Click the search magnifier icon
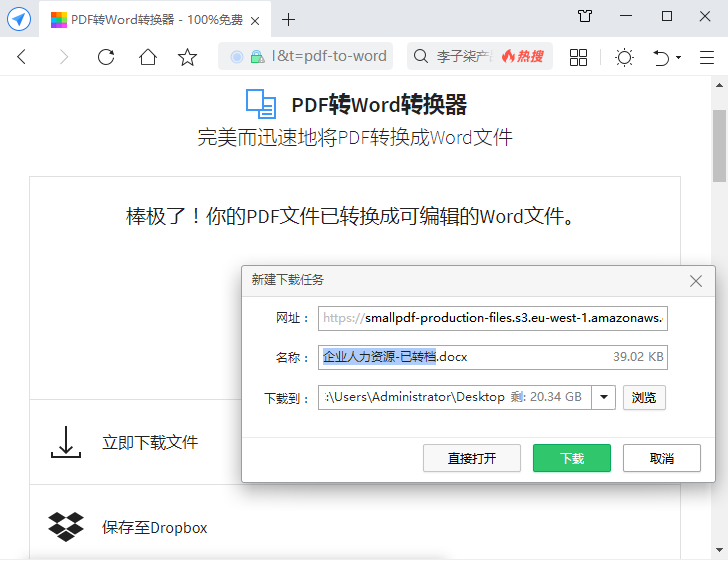The height and width of the screenshot is (562, 728). (421, 56)
